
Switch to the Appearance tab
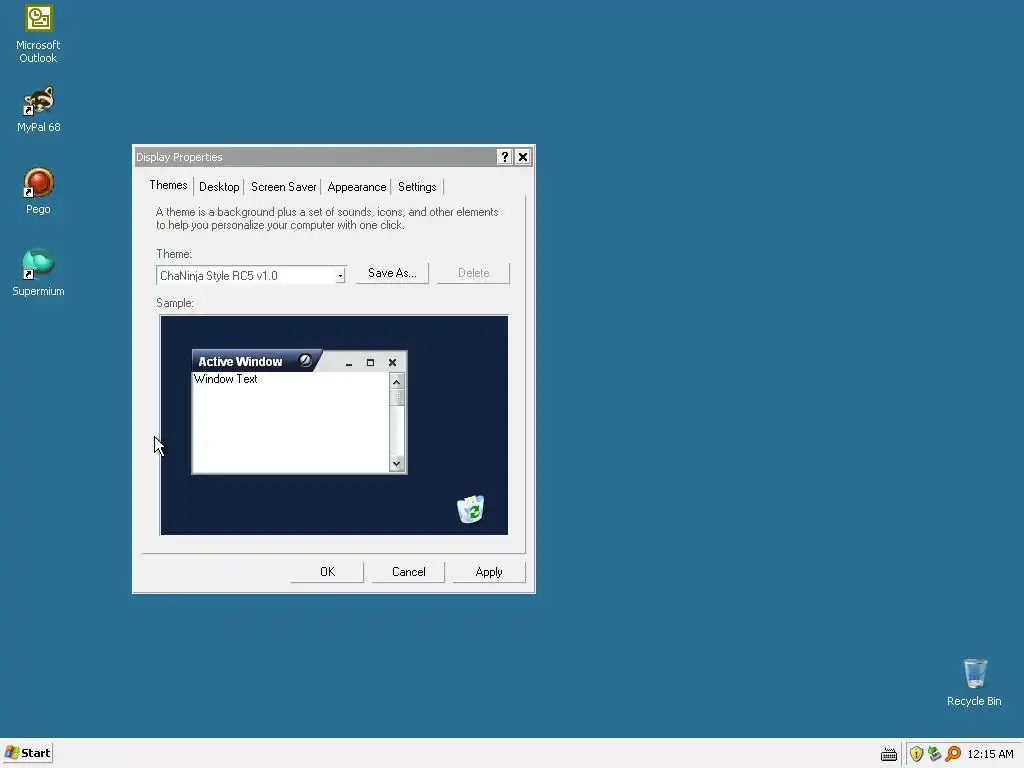tap(357, 187)
